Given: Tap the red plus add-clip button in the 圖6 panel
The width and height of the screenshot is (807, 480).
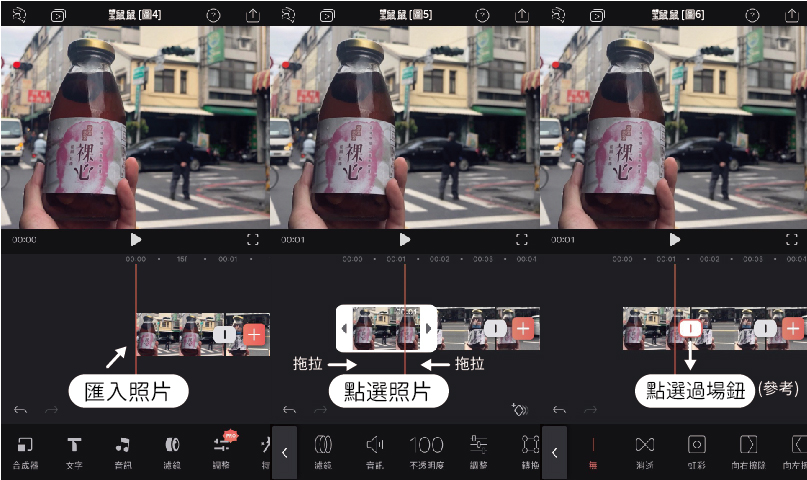Looking at the screenshot, I should tap(793, 328).
